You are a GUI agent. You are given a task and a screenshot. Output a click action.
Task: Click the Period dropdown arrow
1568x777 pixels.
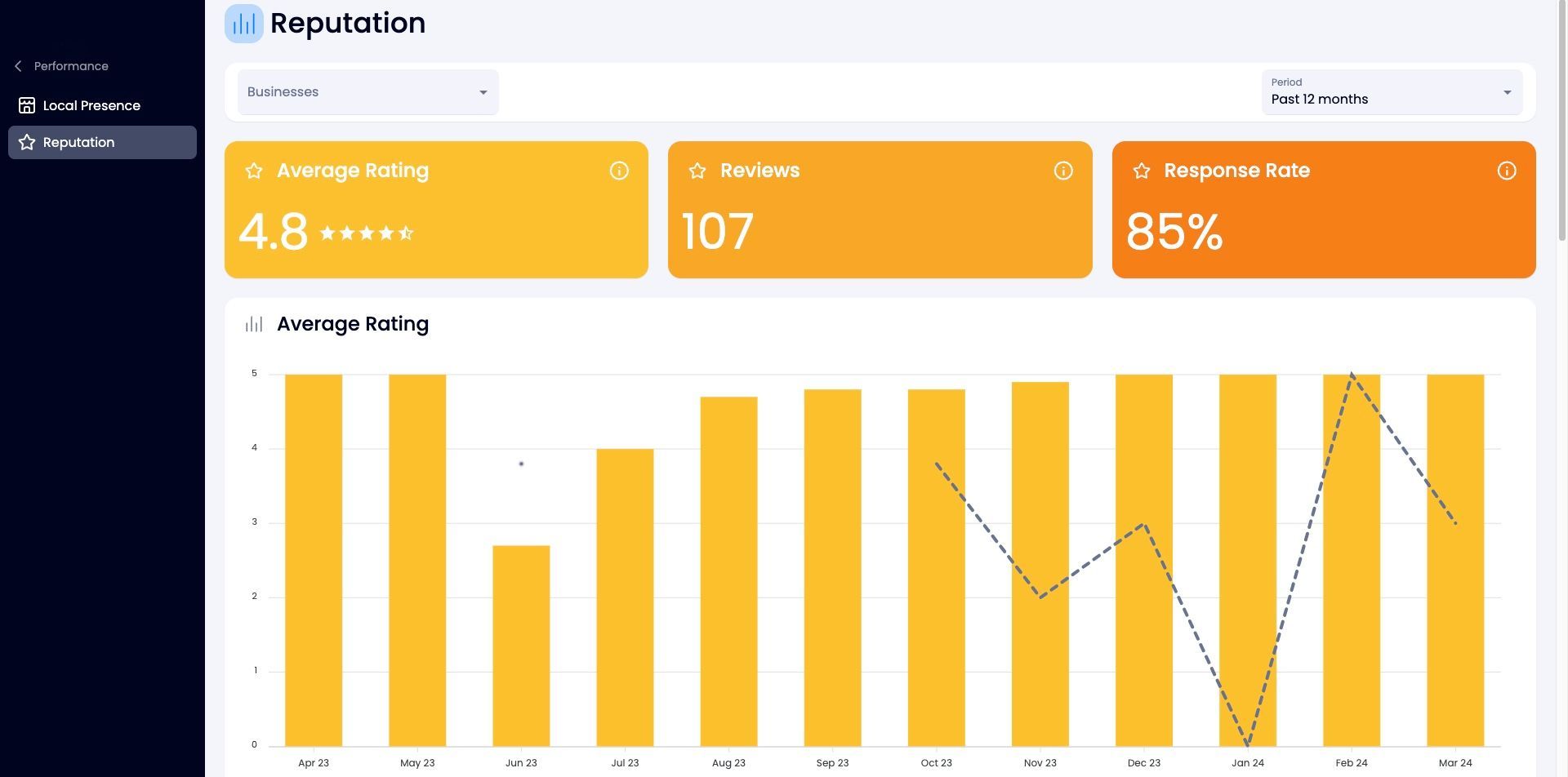[1508, 92]
